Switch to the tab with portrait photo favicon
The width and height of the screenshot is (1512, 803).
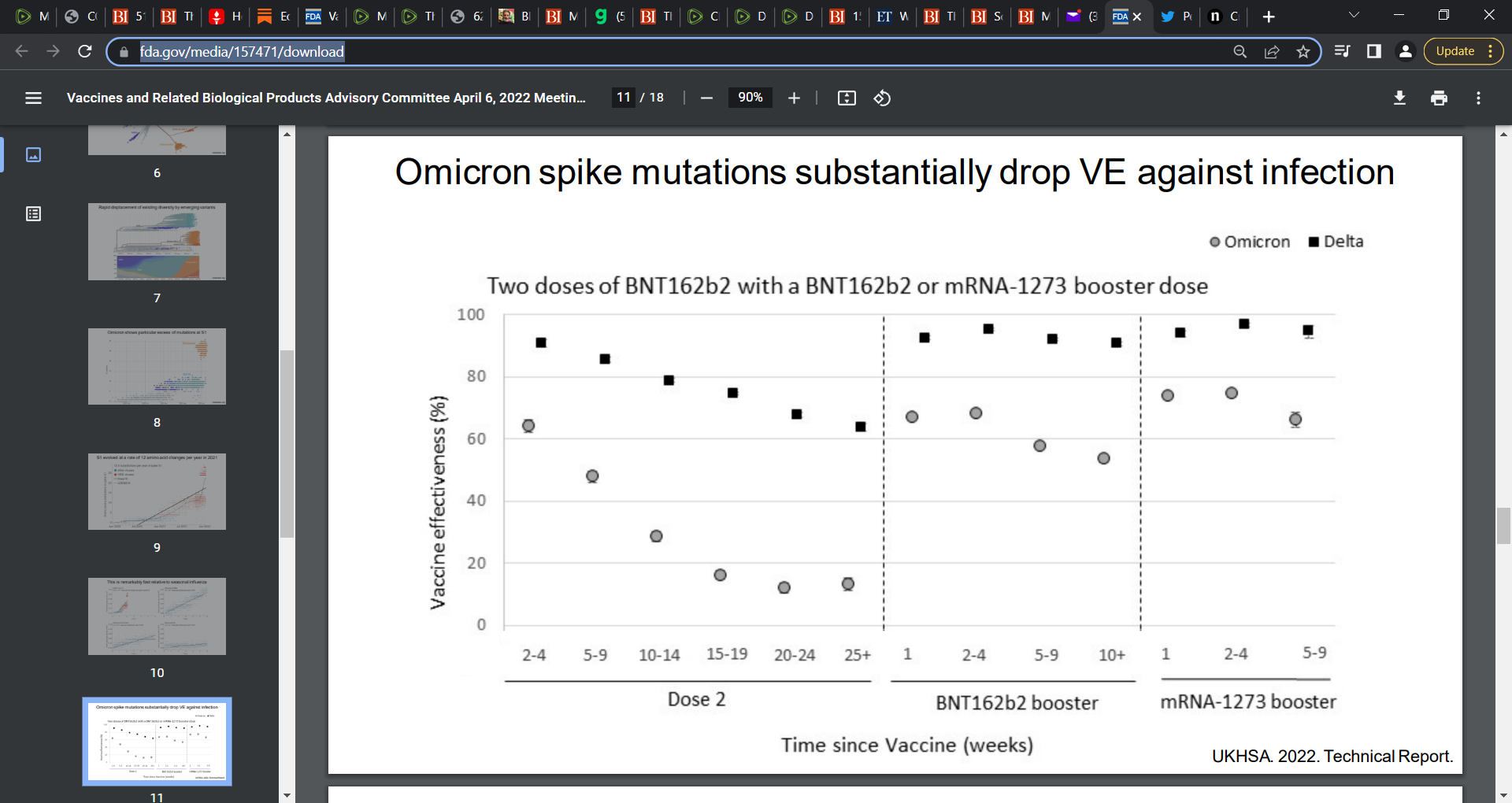[x=515, y=17]
